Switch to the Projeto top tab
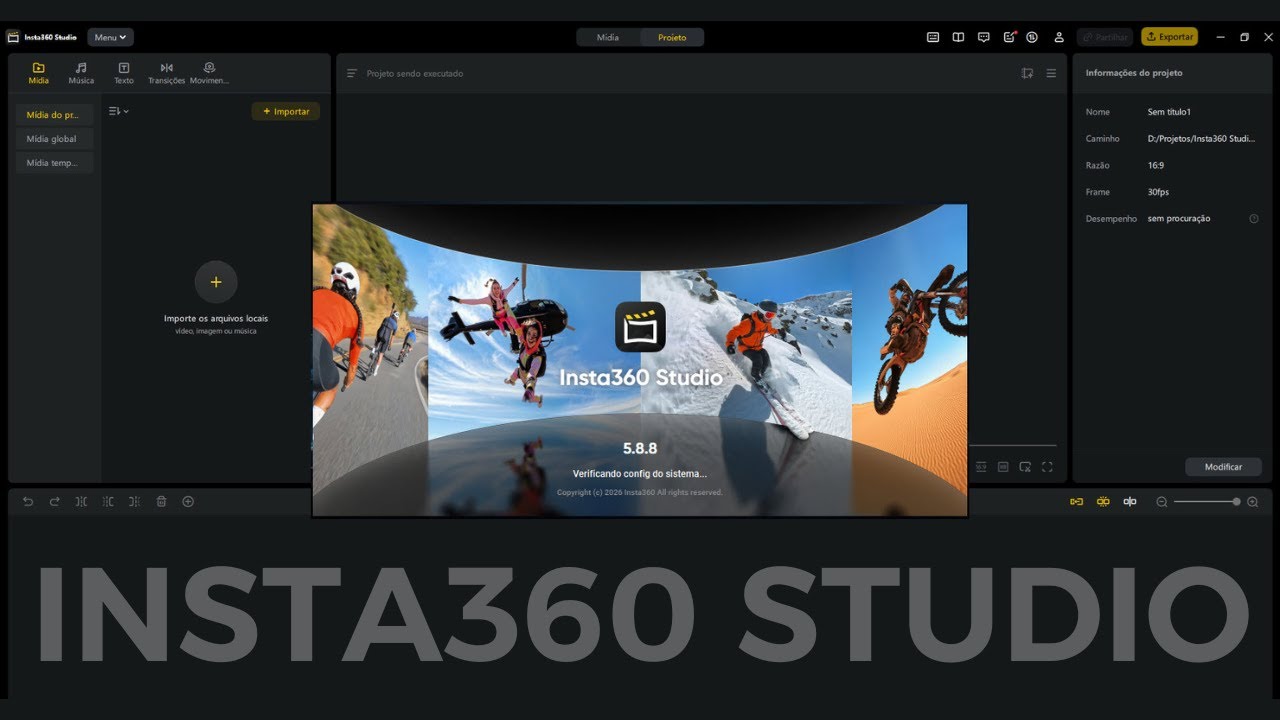This screenshot has width=1280, height=720. (x=672, y=37)
